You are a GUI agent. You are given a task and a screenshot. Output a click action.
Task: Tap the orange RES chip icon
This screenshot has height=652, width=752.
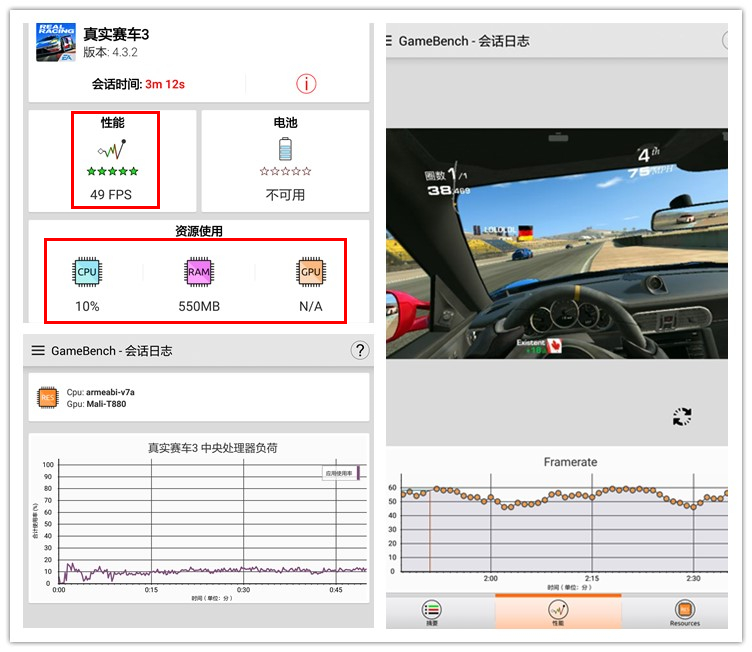click(47, 398)
